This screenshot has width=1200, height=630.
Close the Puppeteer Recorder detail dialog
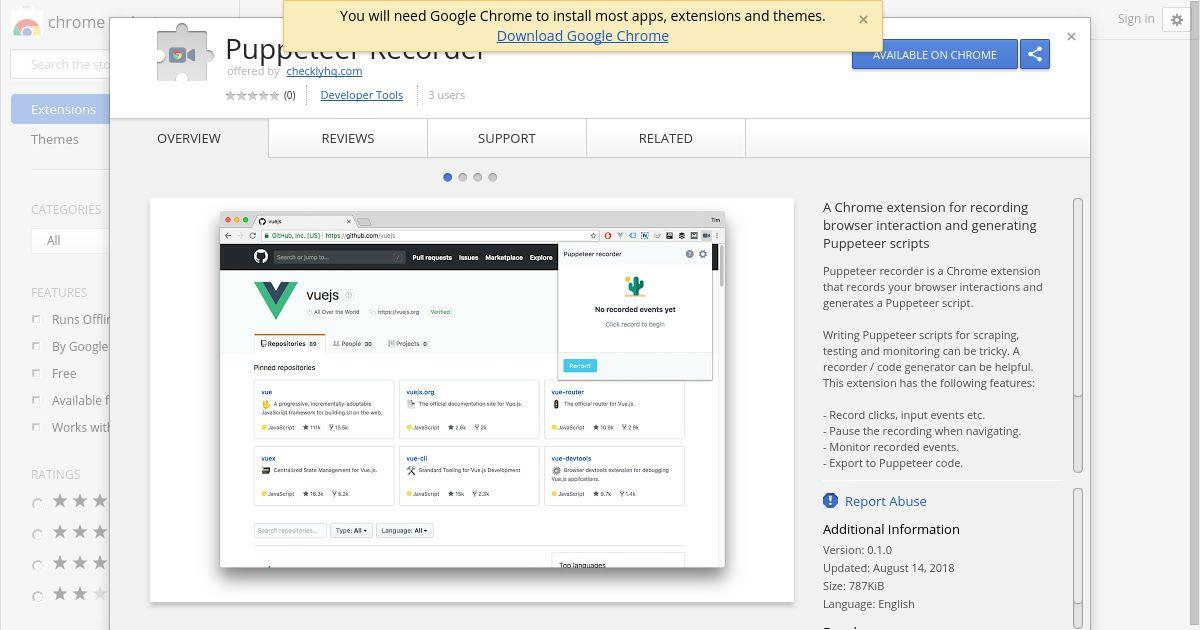click(x=1071, y=37)
